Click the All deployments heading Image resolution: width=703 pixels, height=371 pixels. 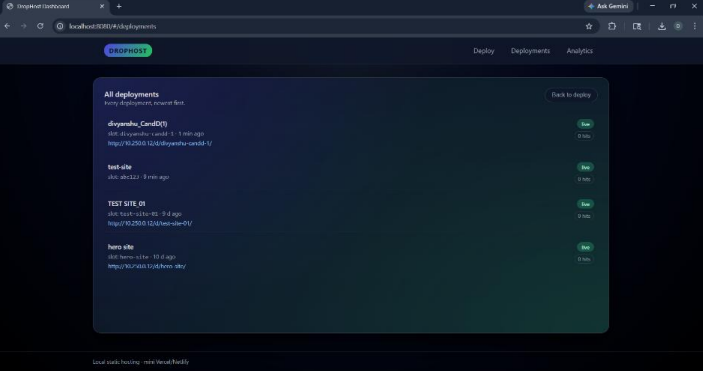click(131, 94)
